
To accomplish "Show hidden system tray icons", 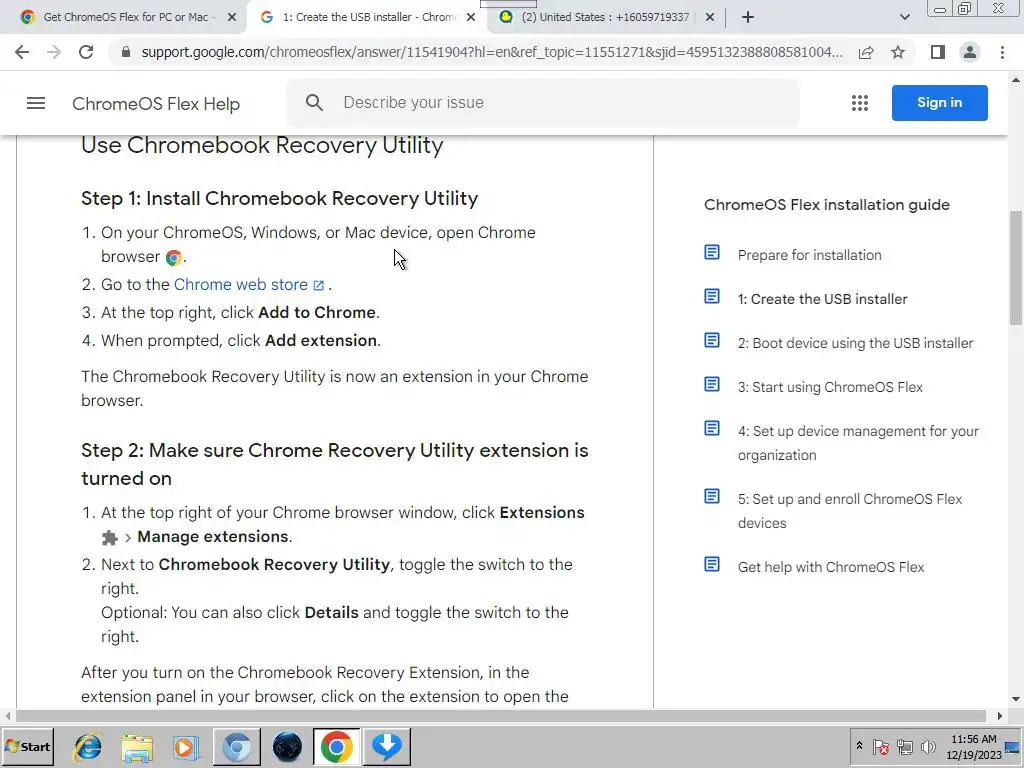I will point(859,746).
